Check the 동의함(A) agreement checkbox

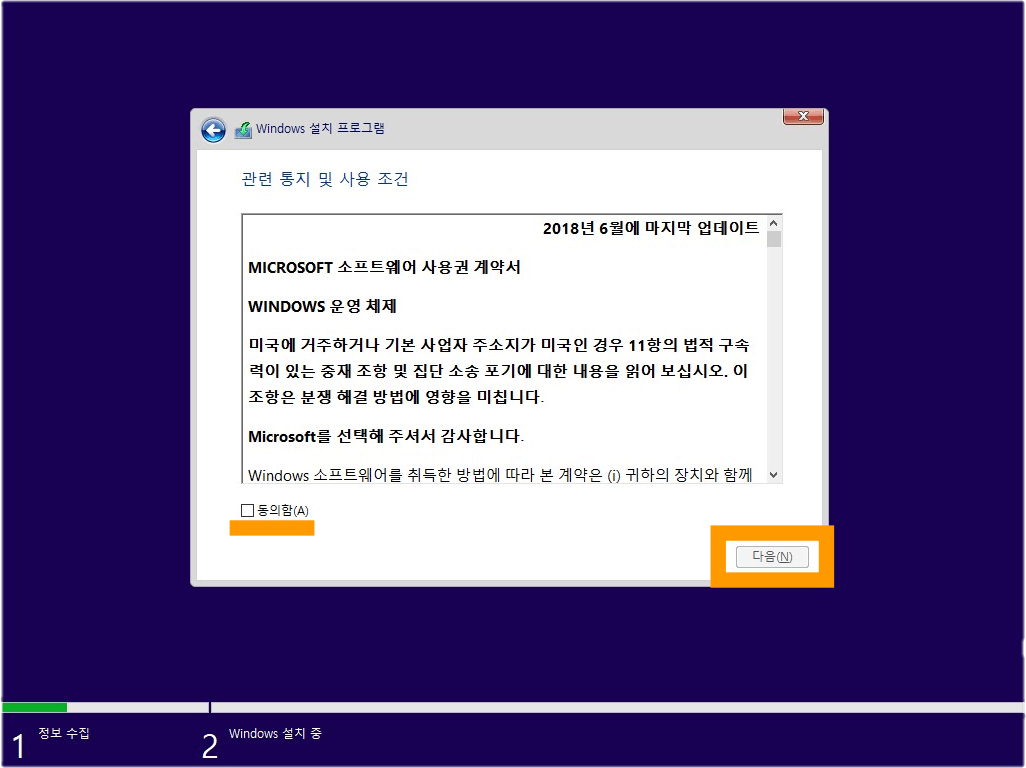tap(247, 510)
